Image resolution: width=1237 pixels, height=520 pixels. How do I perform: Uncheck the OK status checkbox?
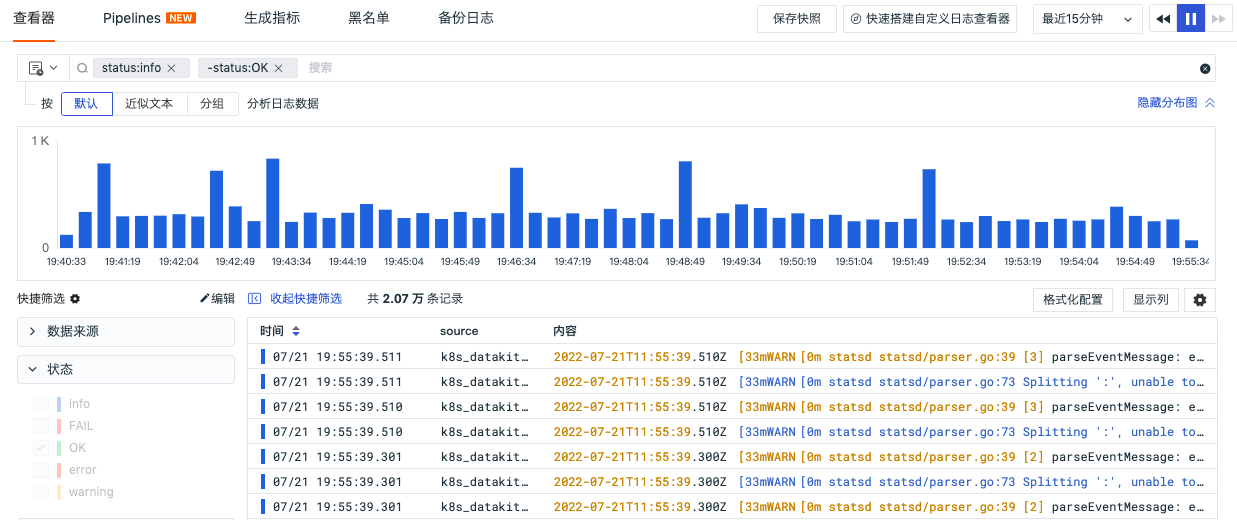41,448
